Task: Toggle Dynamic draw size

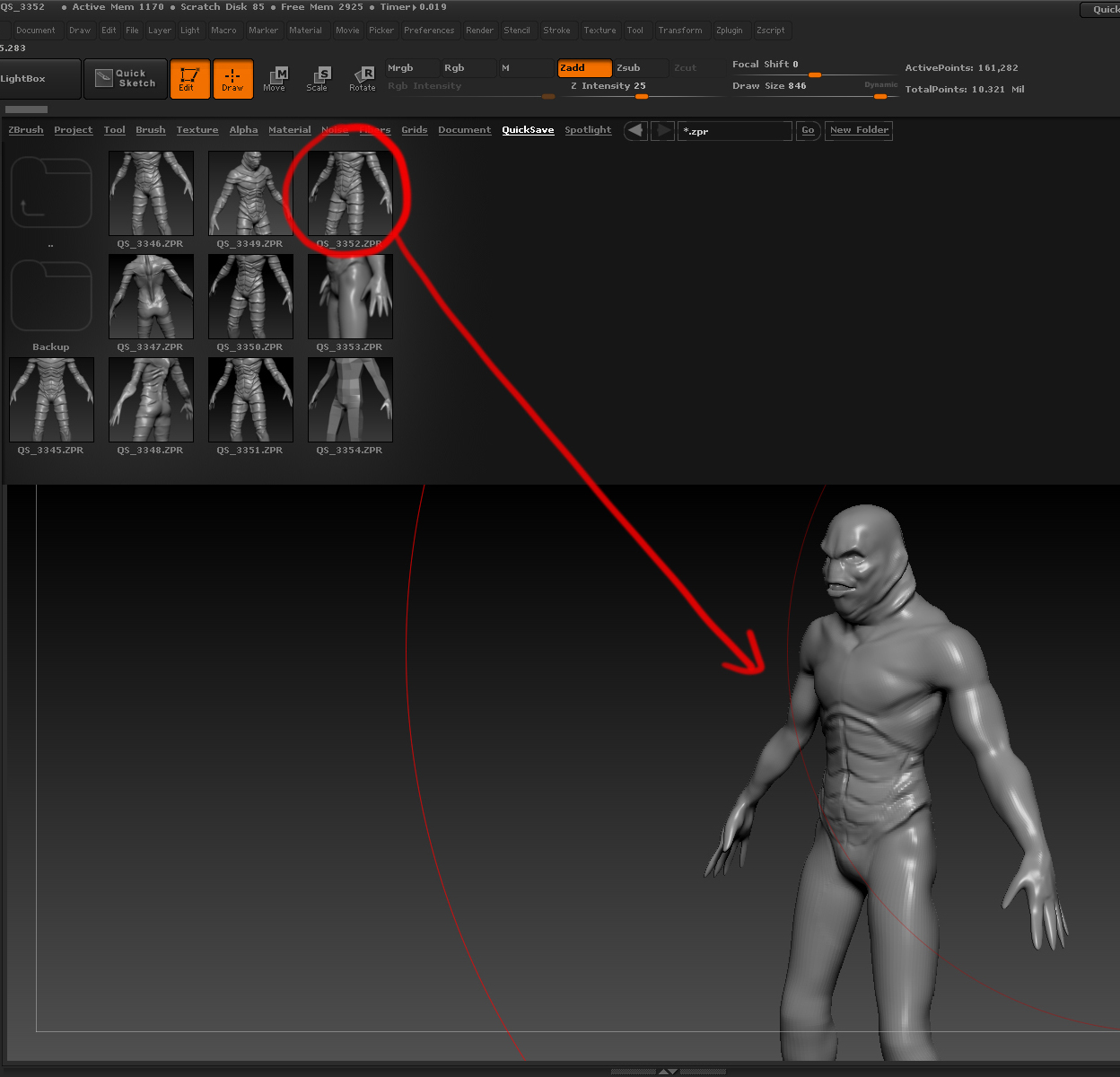Action: (880, 84)
